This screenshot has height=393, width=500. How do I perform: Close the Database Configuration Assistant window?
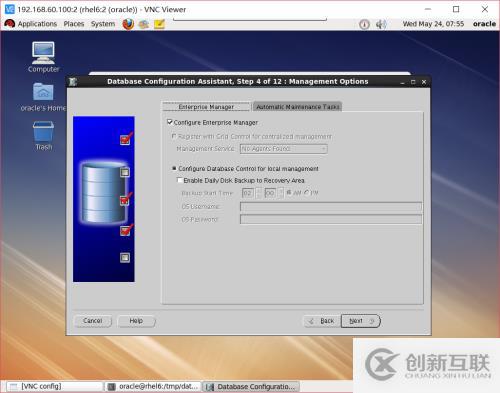pos(424,82)
